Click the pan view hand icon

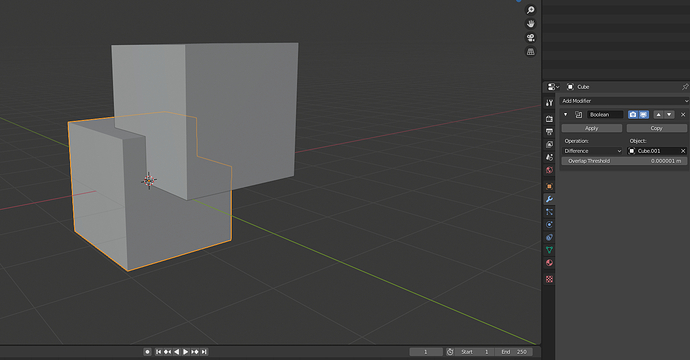pos(531,24)
